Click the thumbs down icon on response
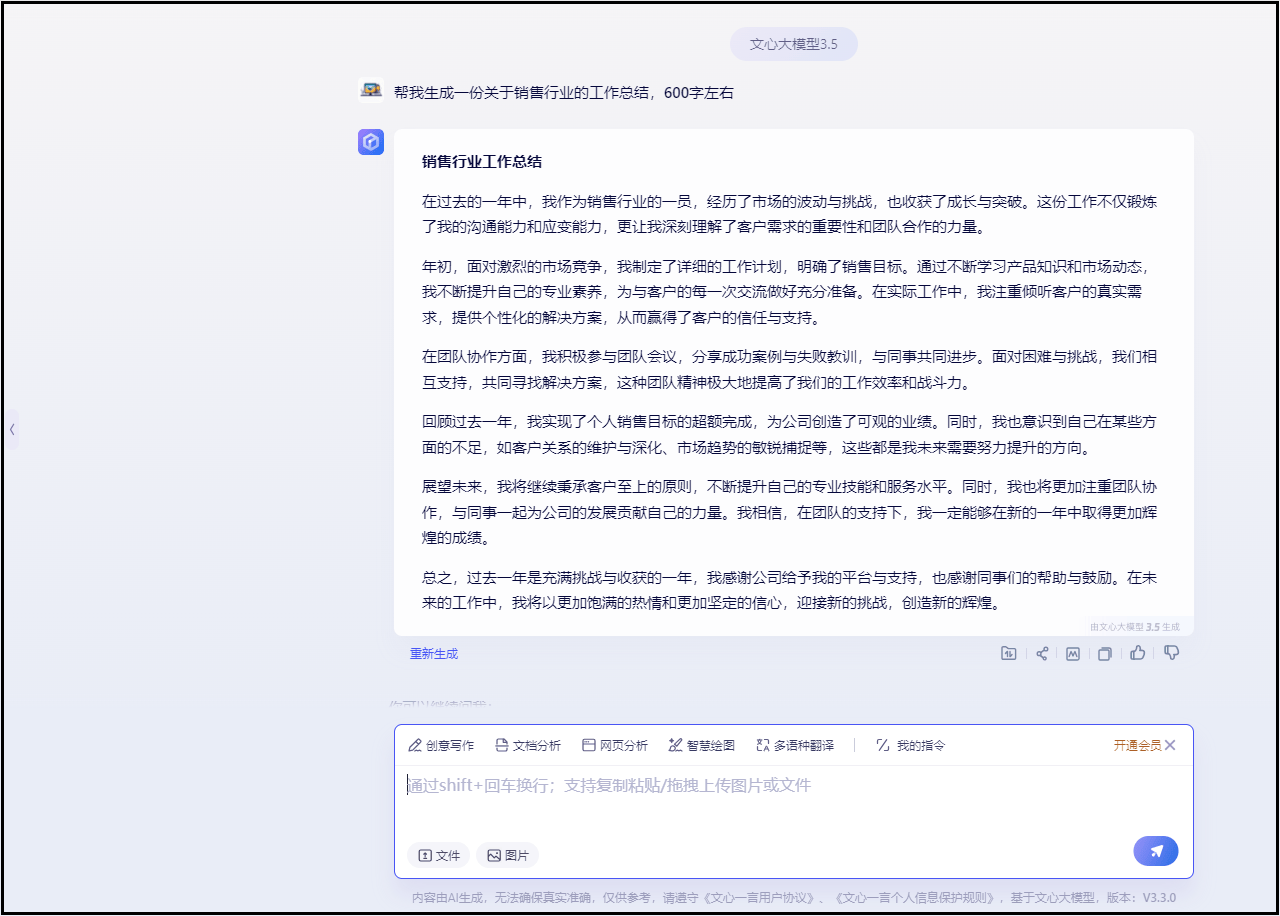Screen dimensions: 1280x916 point(1172,653)
